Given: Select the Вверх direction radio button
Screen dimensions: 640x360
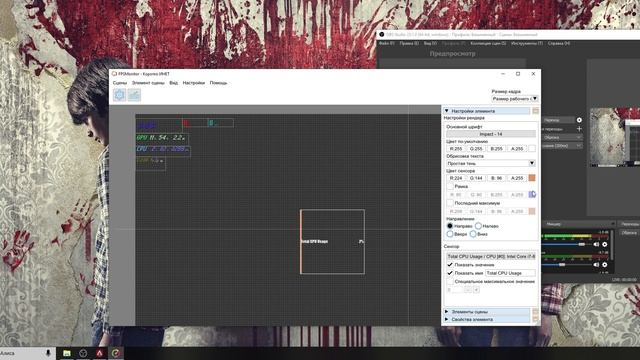Looking at the screenshot, I should coord(450,234).
